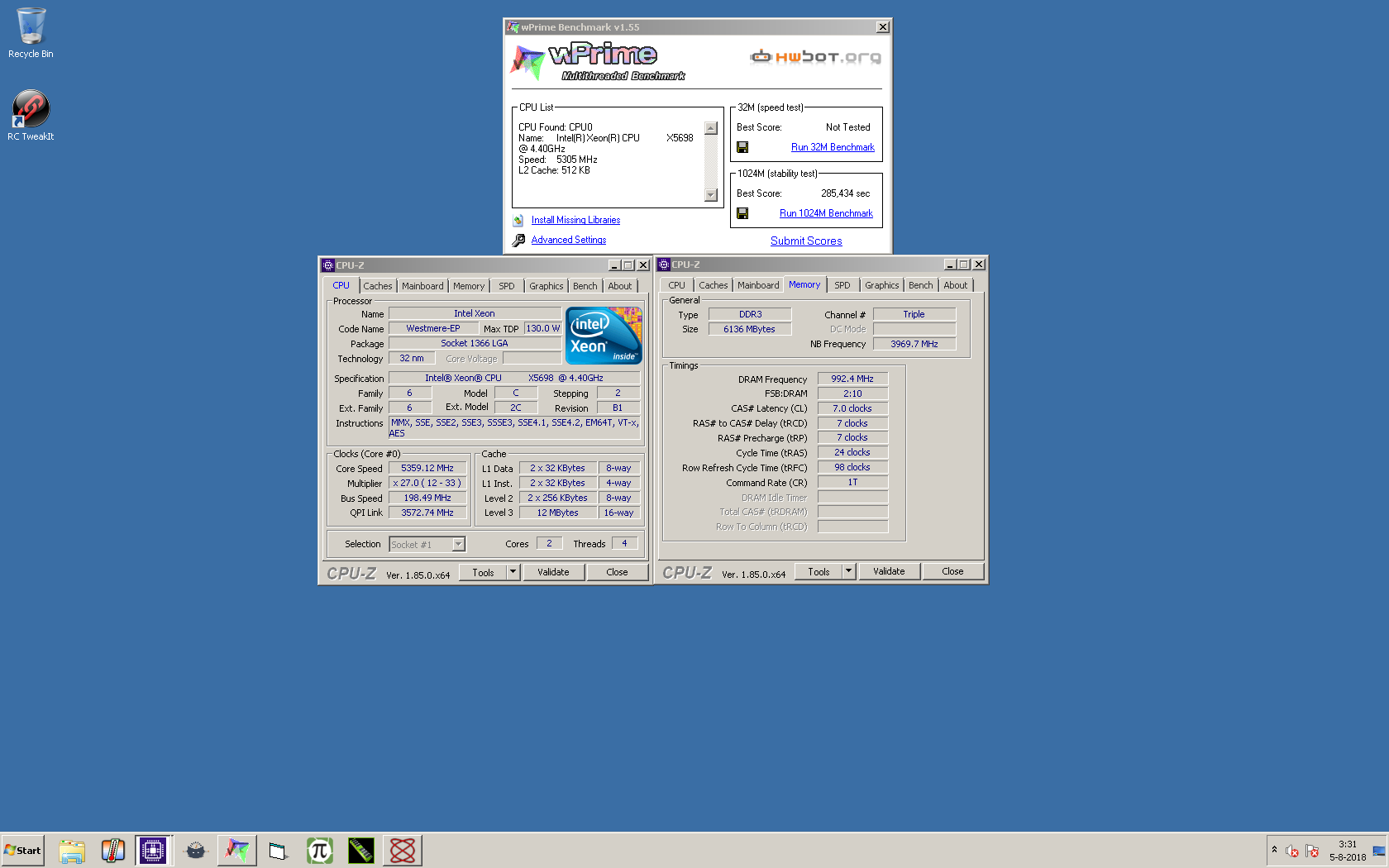The width and height of the screenshot is (1389, 868).
Task: Switch to CPU tab in right CPU-Z
Action: [x=677, y=285]
